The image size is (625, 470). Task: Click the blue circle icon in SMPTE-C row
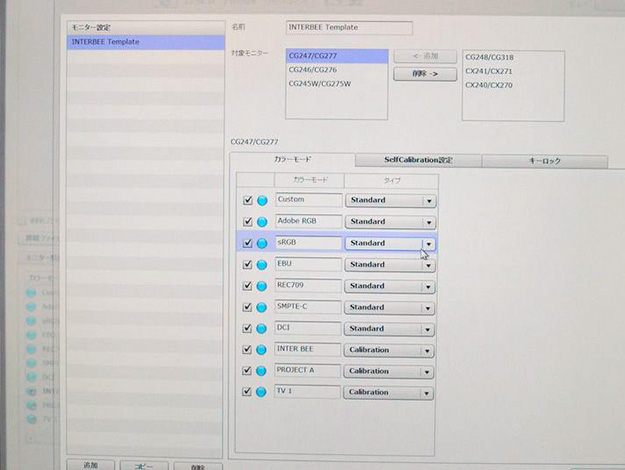point(261,307)
